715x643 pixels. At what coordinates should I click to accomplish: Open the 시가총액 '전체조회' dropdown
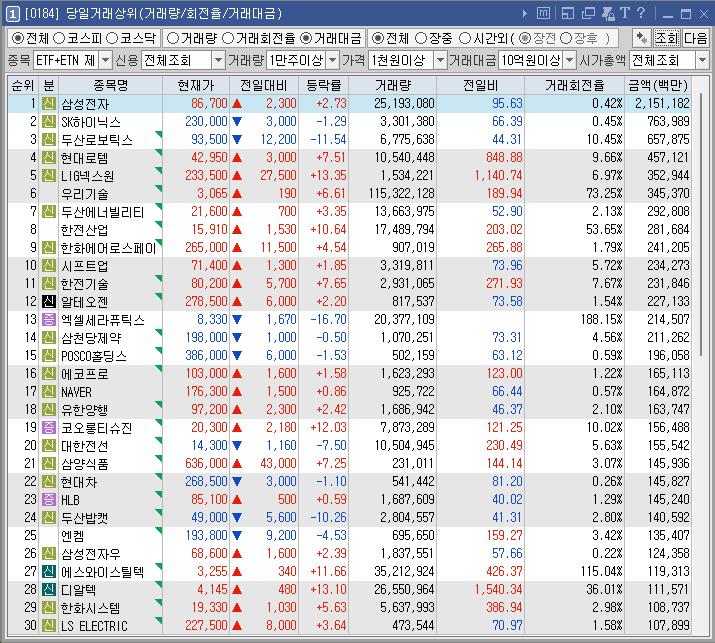click(x=702, y=60)
